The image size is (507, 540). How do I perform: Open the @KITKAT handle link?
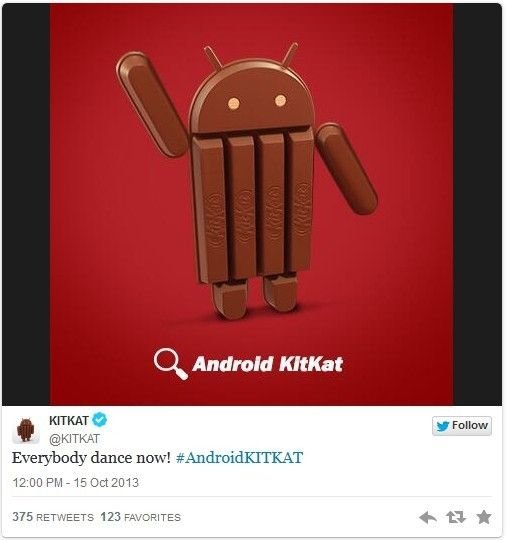pyautogui.click(x=74, y=438)
